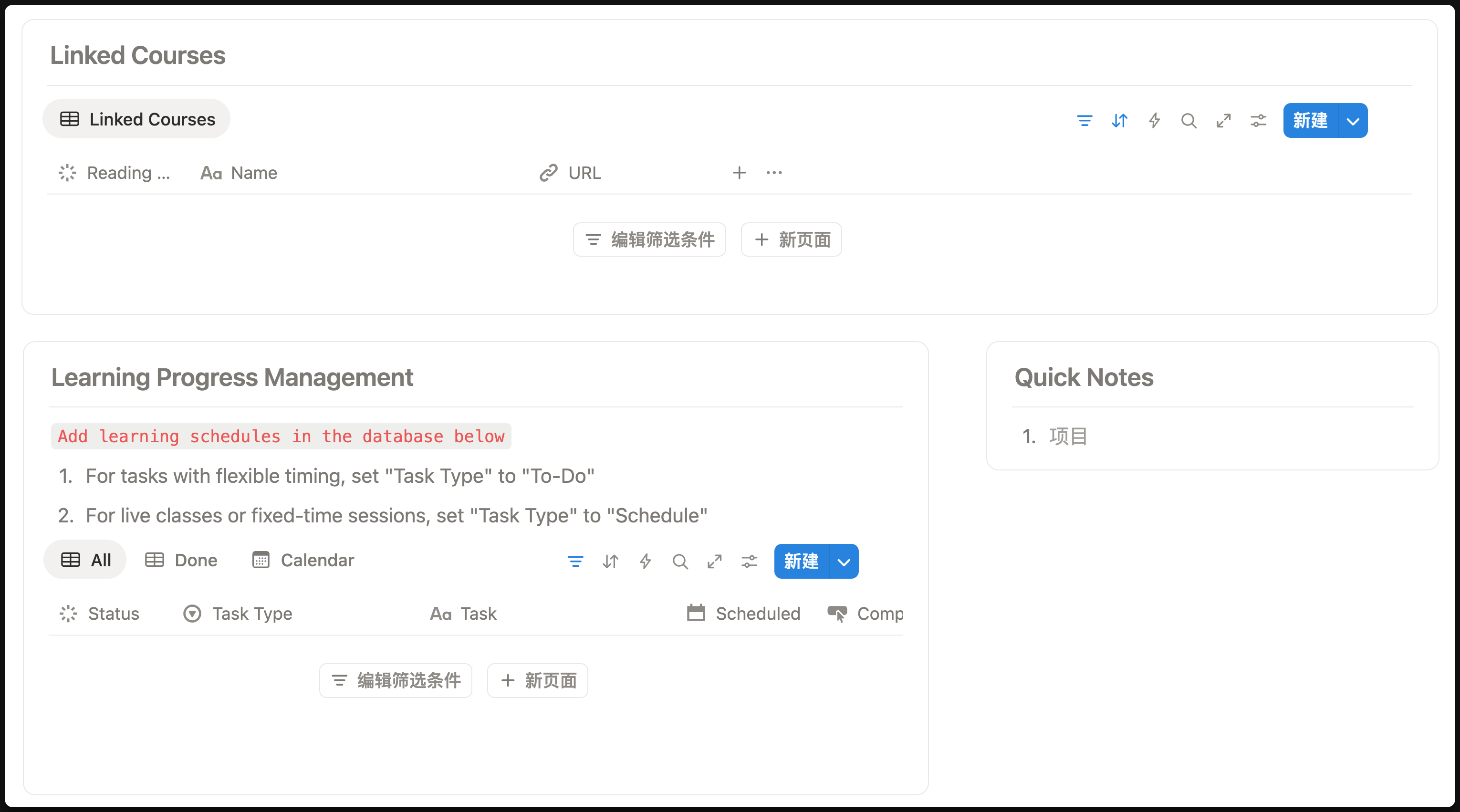Image resolution: width=1460 pixels, height=812 pixels.
Task: Expand dropdown arrow beside Linked Courses 新建 button
Action: pyautogui.click(x=1353, y=121)
